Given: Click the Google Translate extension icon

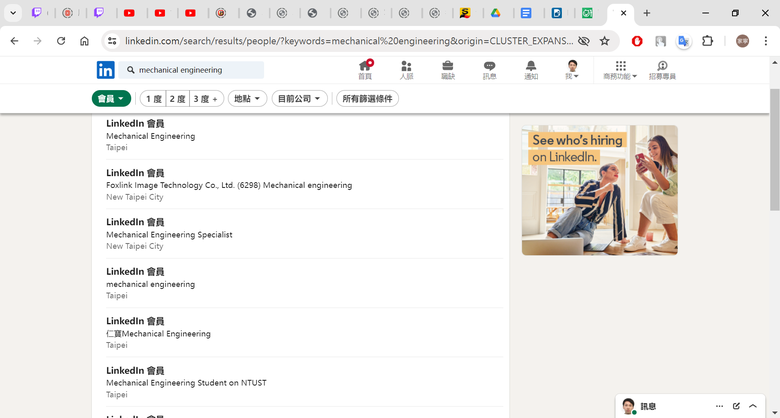Looking at the screenshot, I should pyautogui.click(x=684, y=41).
